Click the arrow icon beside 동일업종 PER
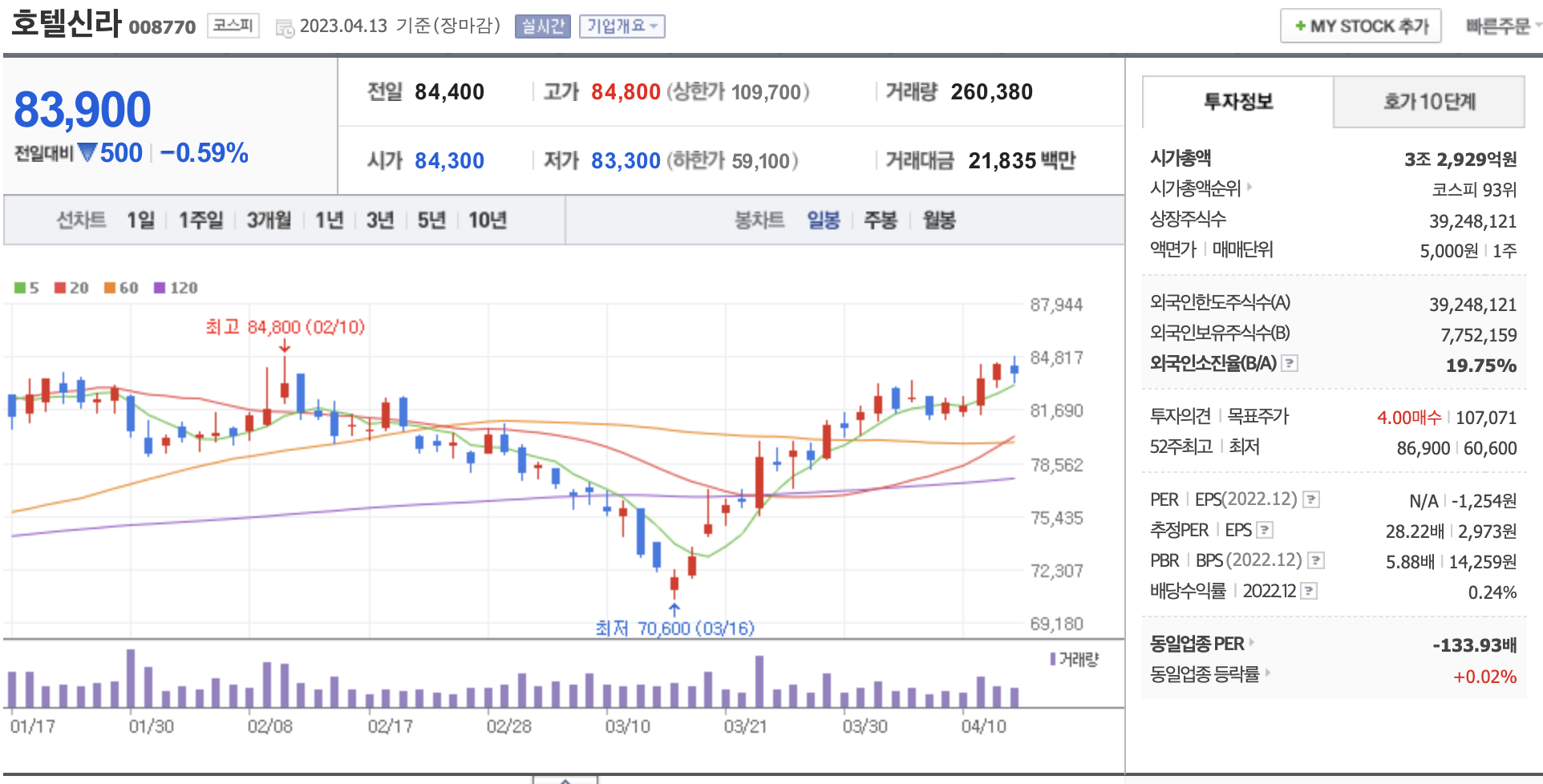The width and height of the screenshot is (1543, 784). (1252, 643)
